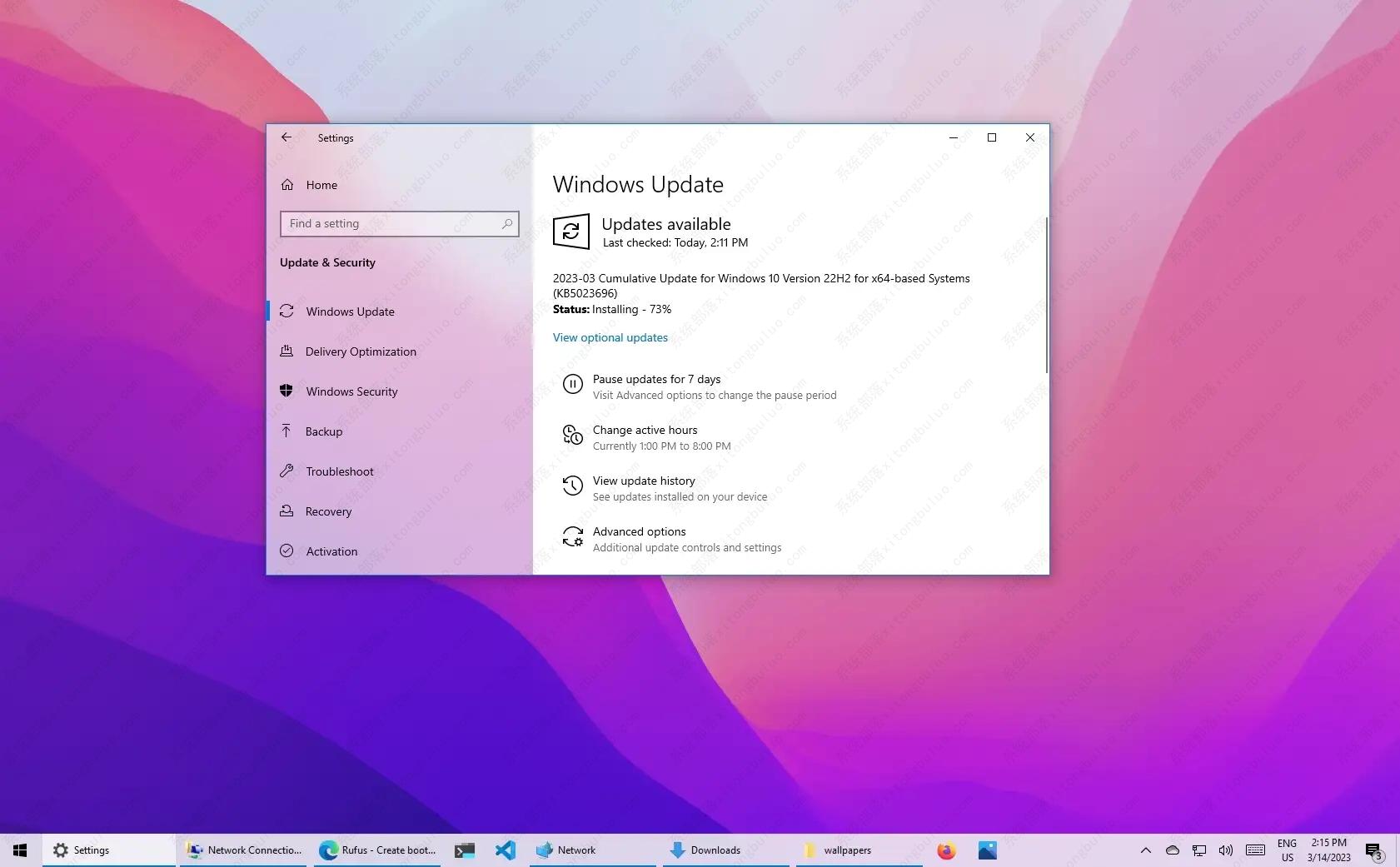Screen dimensions: 1400x867
Task: Click Advanced options for update settings
Action: pyautogui.click(x=638, y=531)
